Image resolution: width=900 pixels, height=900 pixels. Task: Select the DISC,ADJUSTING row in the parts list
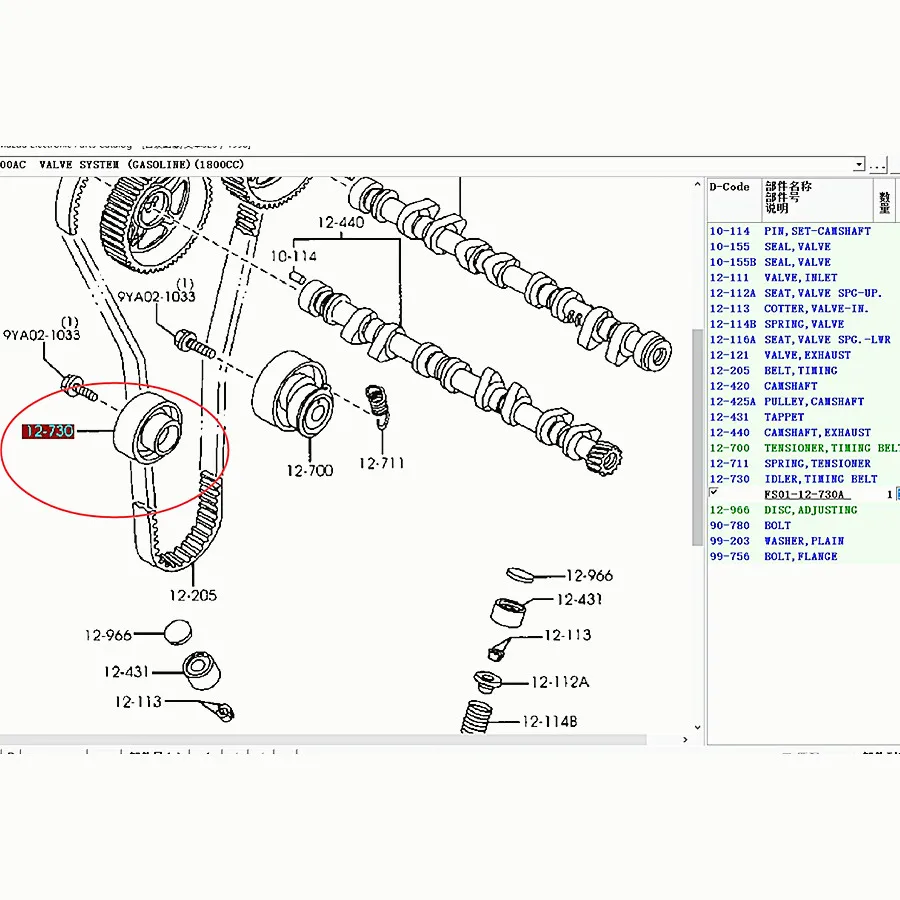point(803,510)
